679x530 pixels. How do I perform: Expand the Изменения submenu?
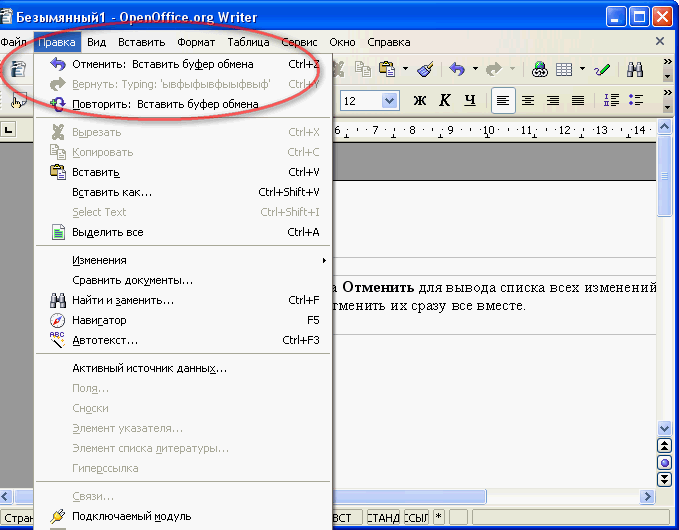[x=184, y=260]
